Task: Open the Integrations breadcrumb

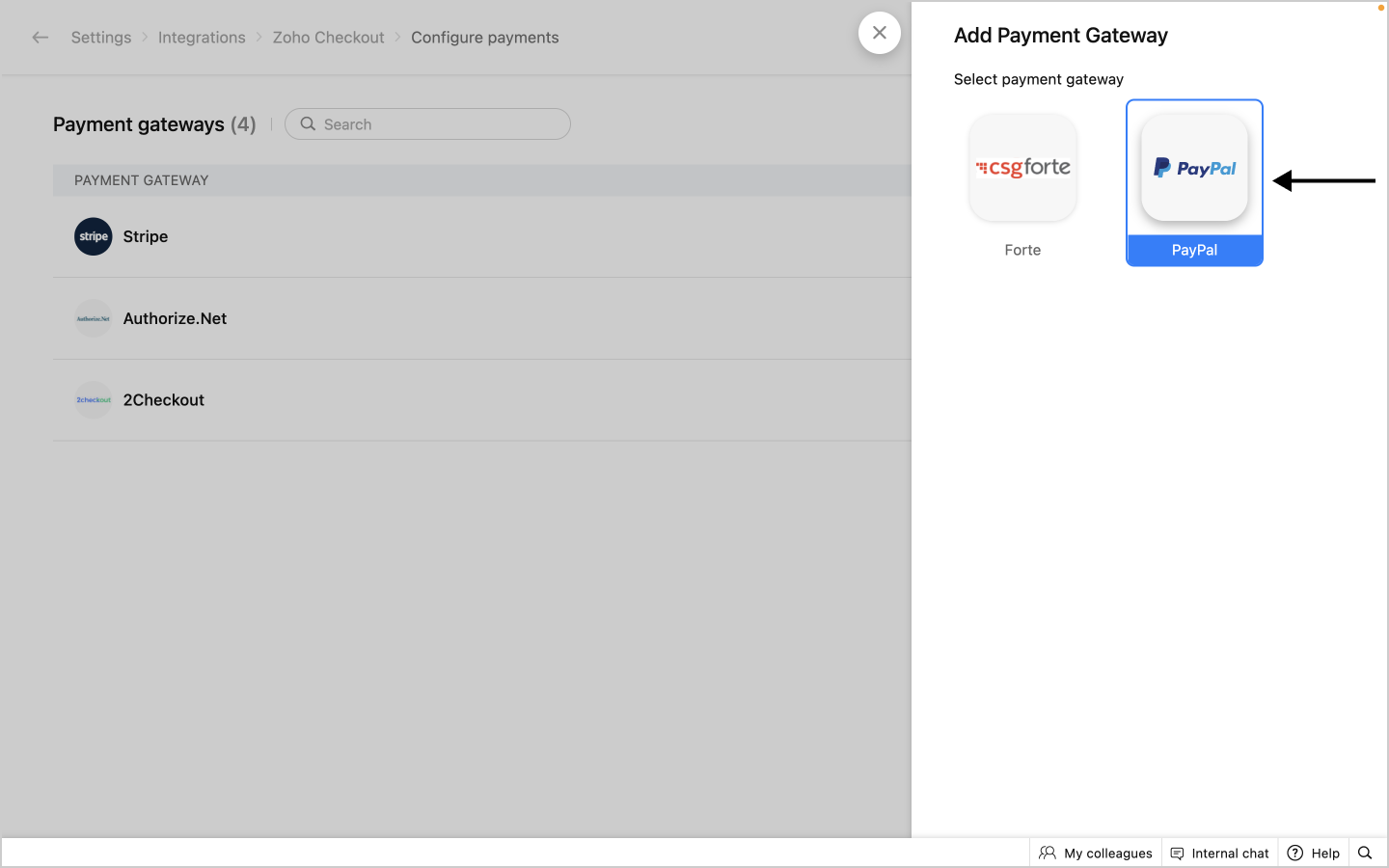Action: click(x=202, y=38)
